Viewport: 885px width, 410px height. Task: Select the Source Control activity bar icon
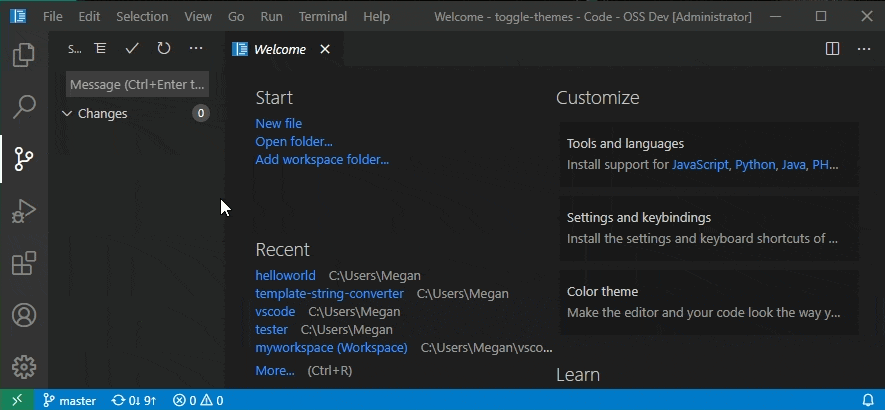tap(24, 159)
